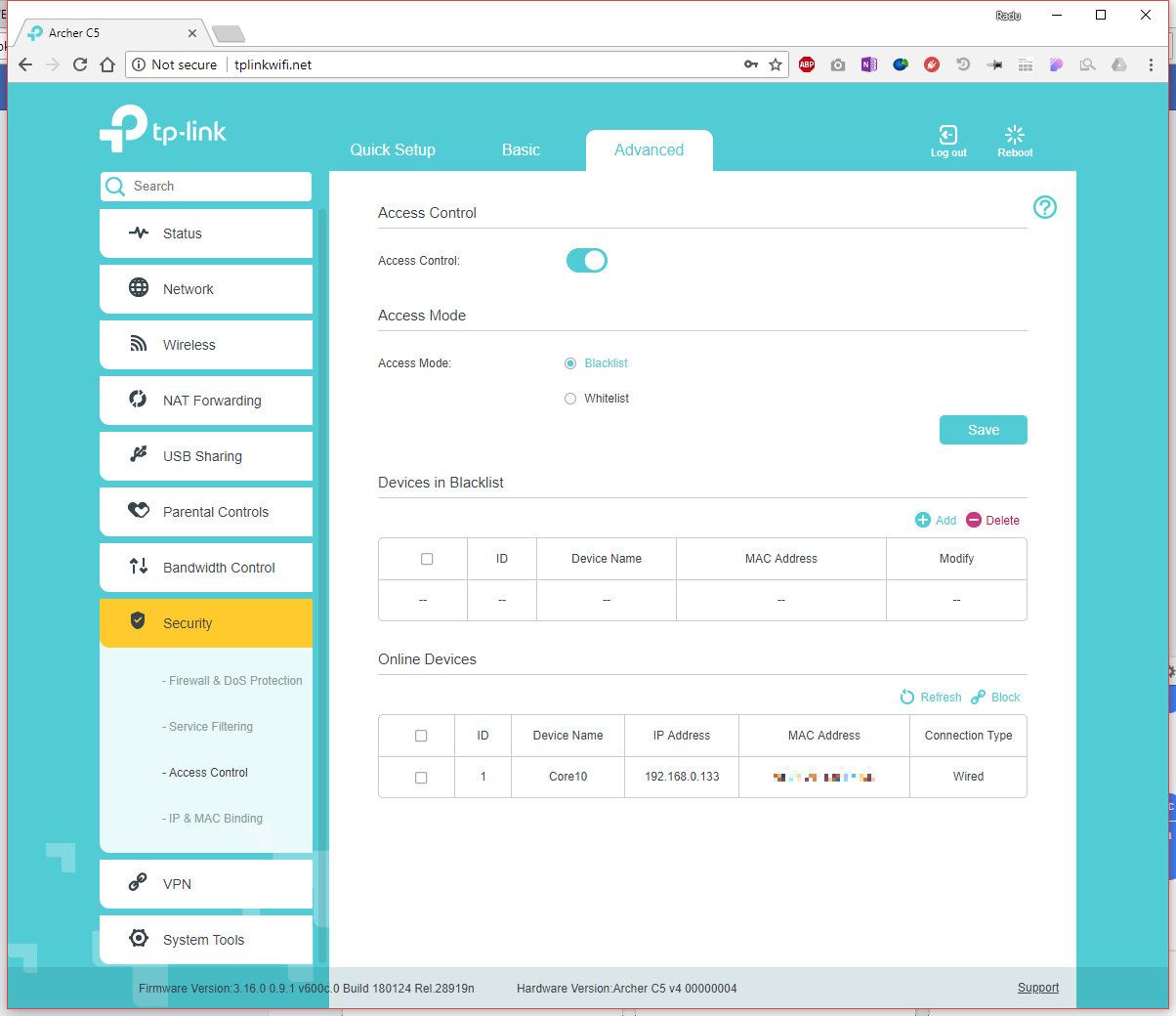Check the box for Core10 device
This screenshot has width=1176, height=1016.
421,778
